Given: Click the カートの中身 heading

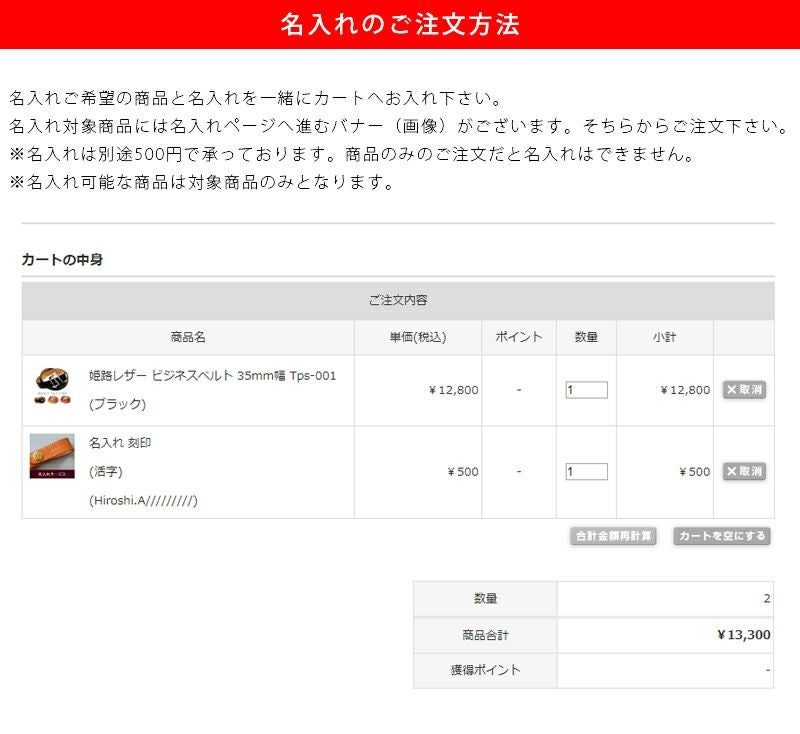Looking at the screenshot, I should [x=62, y=260].
